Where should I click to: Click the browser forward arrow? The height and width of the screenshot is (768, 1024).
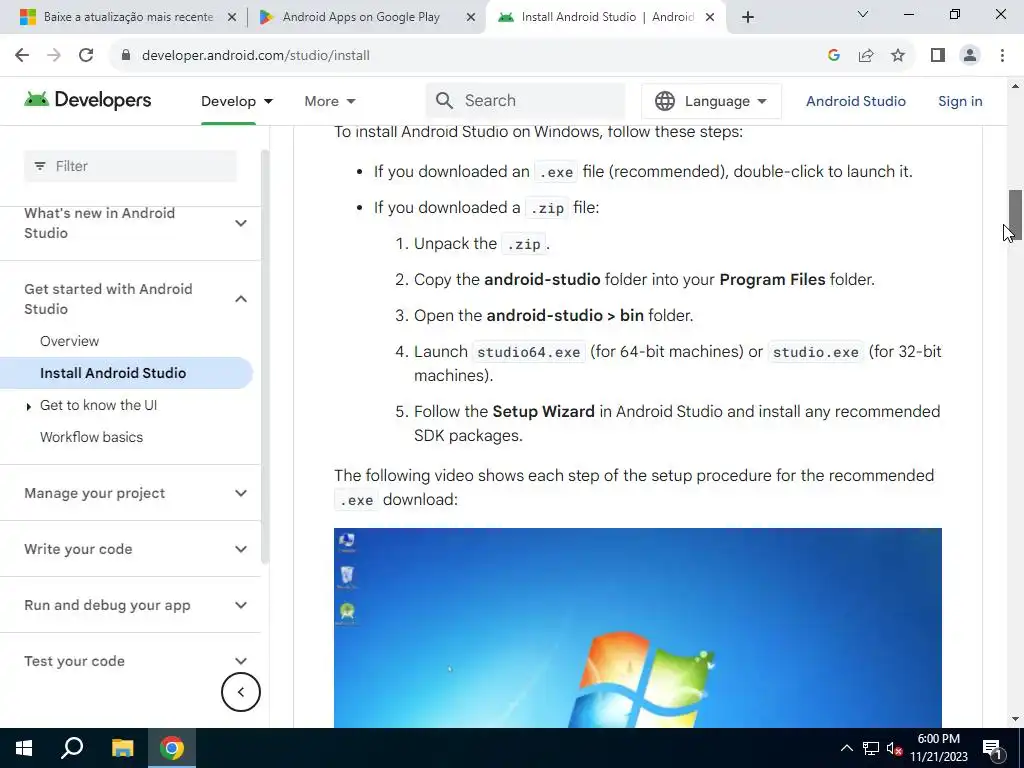tap(54, 56)
